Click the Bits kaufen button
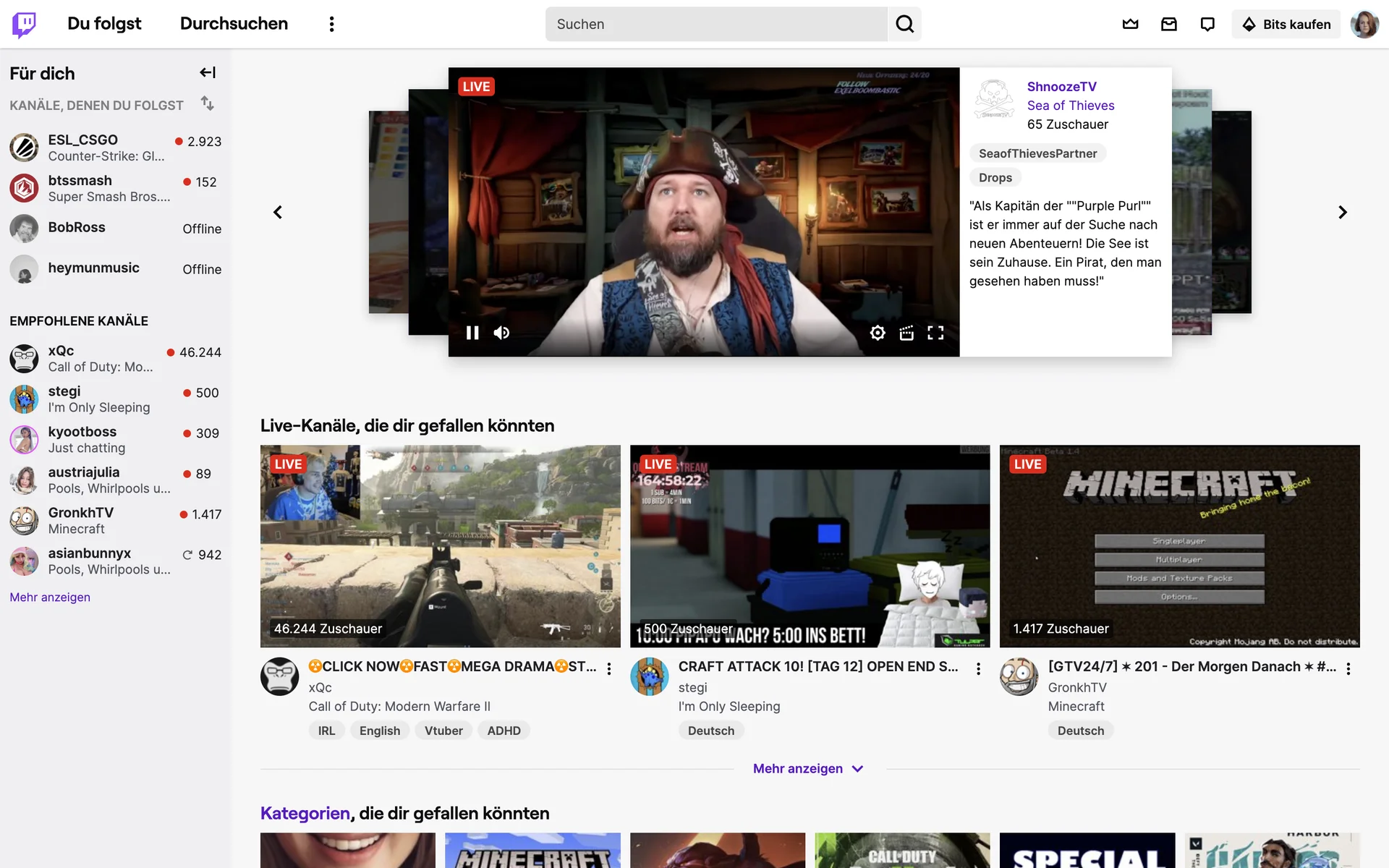 (1286, 24)
